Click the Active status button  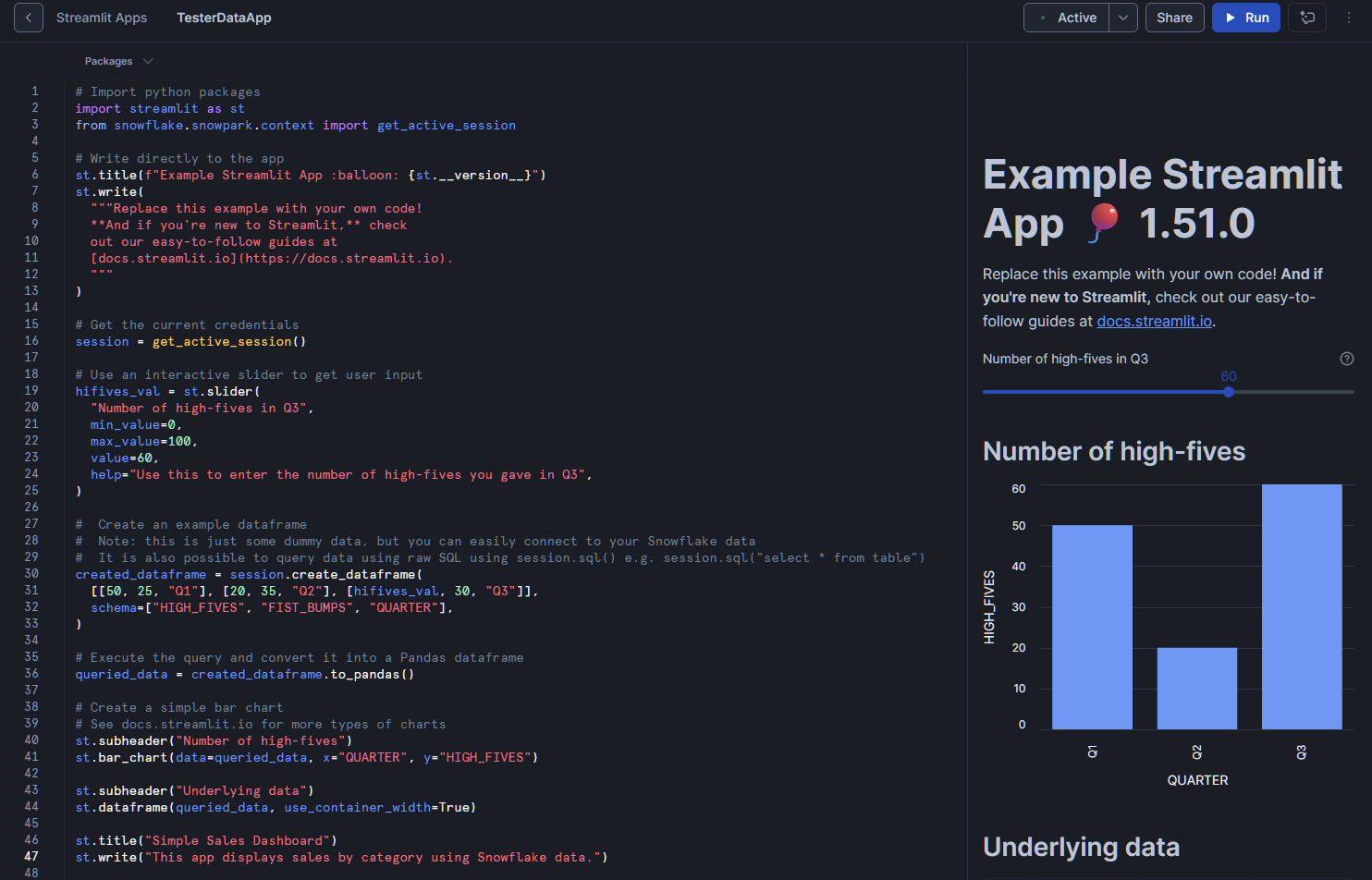[1067, 18]
